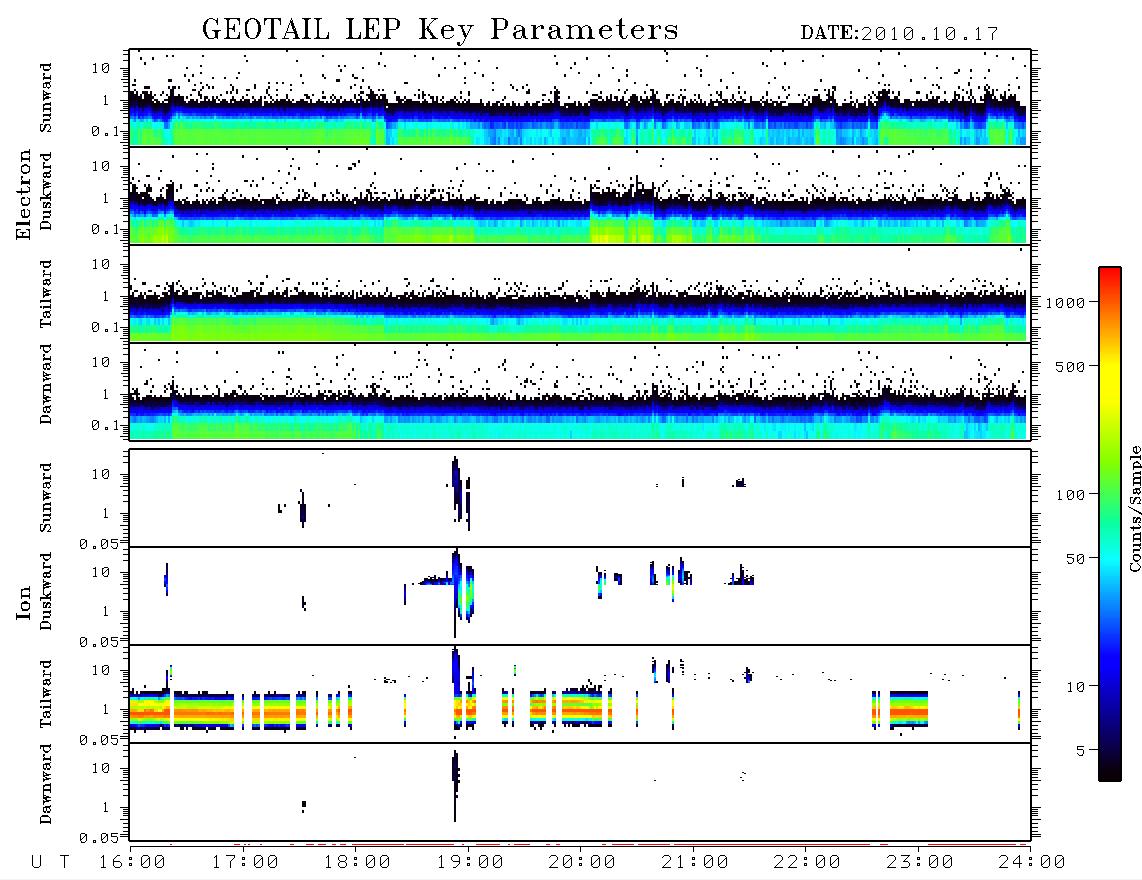The height and width of the screenshot is (880, 1142).
Task: Click the "17:00" time tick label
Action: pos(245,863)
